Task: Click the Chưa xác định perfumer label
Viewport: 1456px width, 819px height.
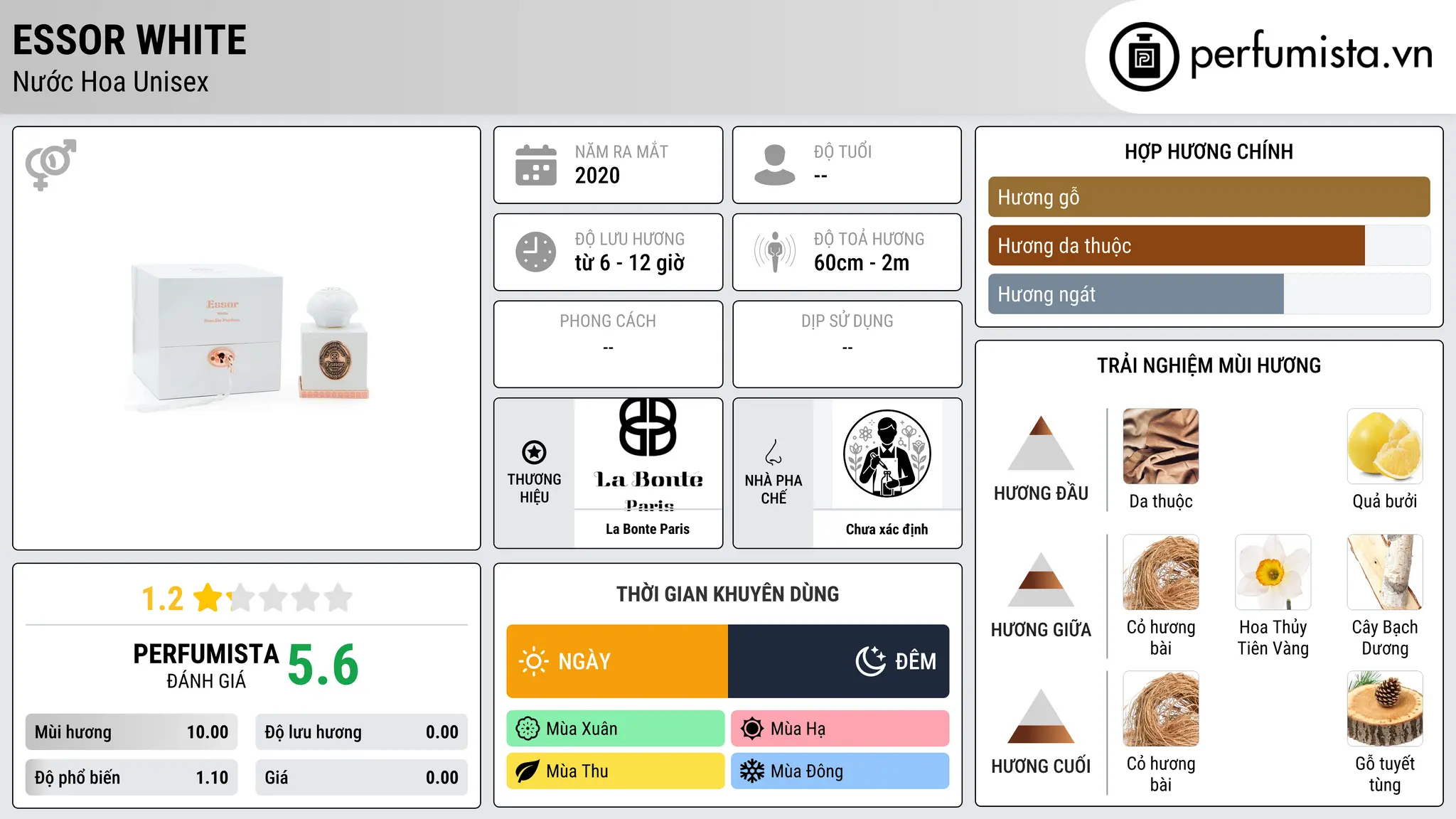Action: (887, 529)
